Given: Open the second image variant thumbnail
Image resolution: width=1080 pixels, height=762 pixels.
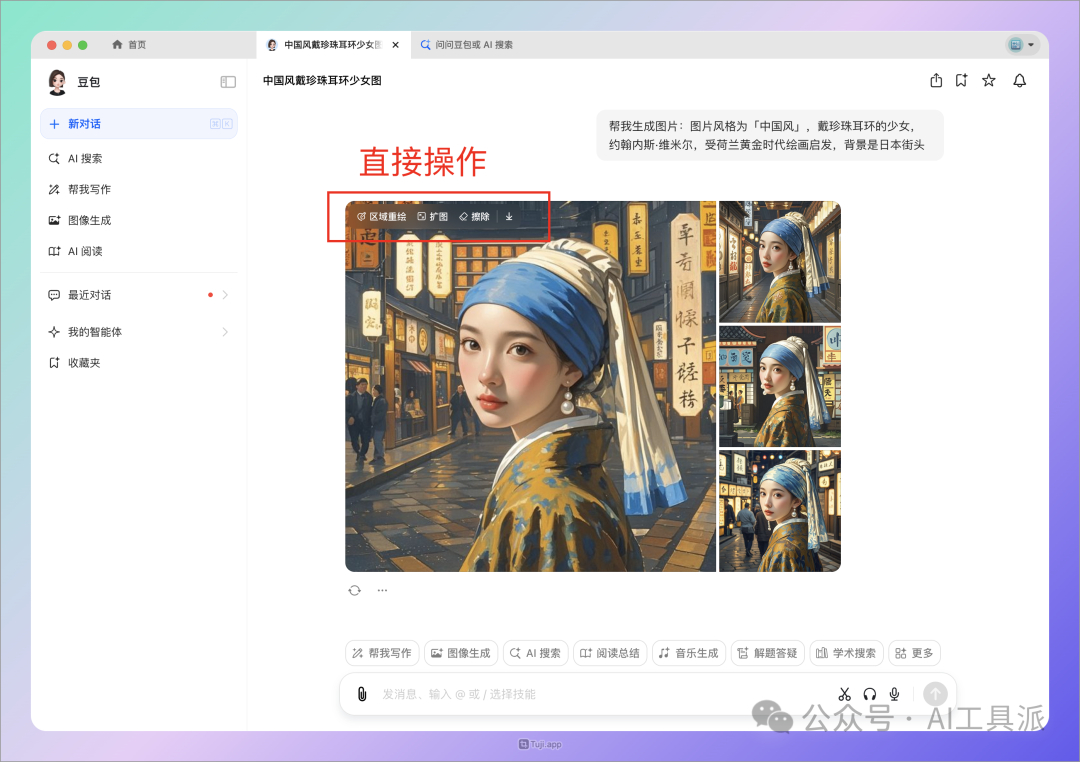Looking at the screenshot, I should pyautogui.click(x=779, y=386).
